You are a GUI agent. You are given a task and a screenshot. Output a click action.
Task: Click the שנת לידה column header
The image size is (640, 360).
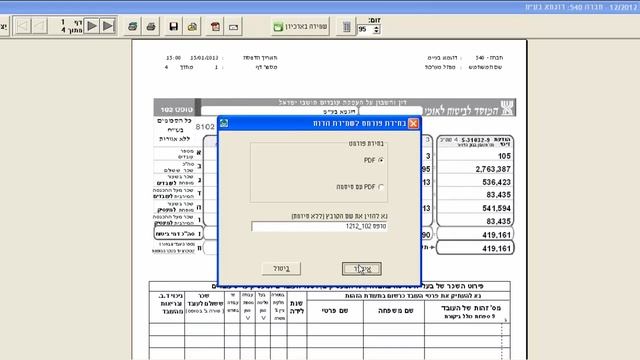tap(297, 307)
